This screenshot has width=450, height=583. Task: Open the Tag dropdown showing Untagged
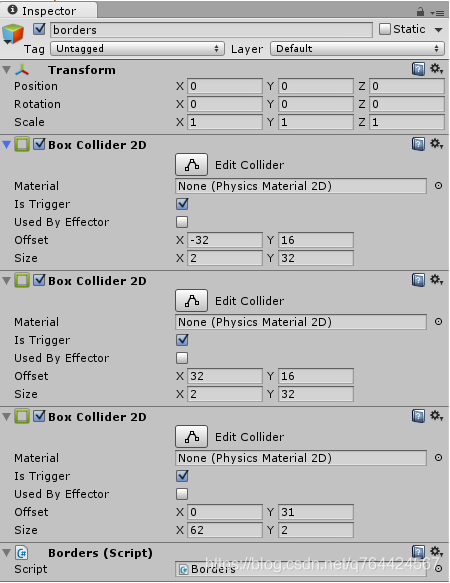pyautogui.click(x=138, y=49)
